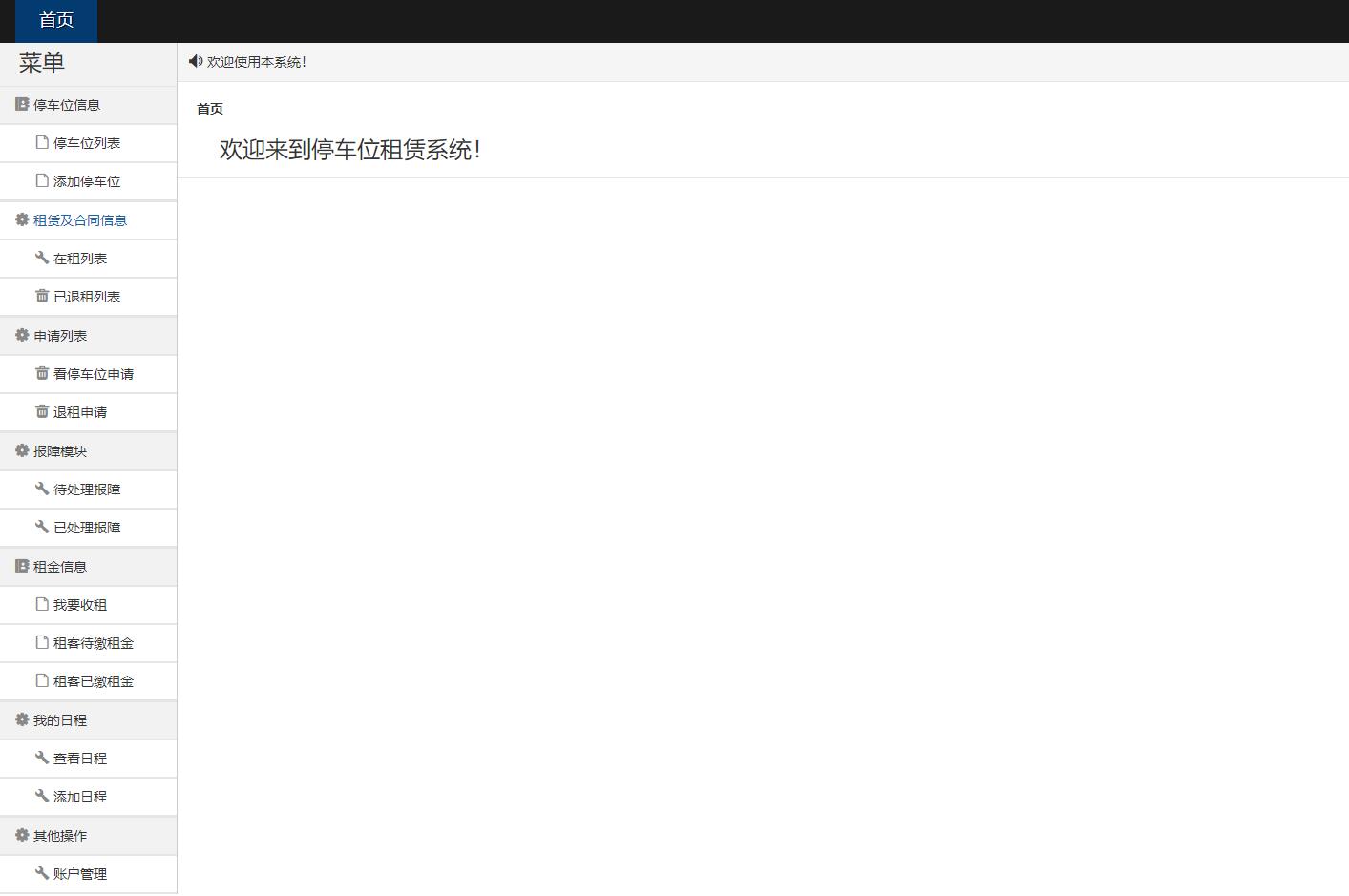Click wrench icon beside 在租列表

42,258
